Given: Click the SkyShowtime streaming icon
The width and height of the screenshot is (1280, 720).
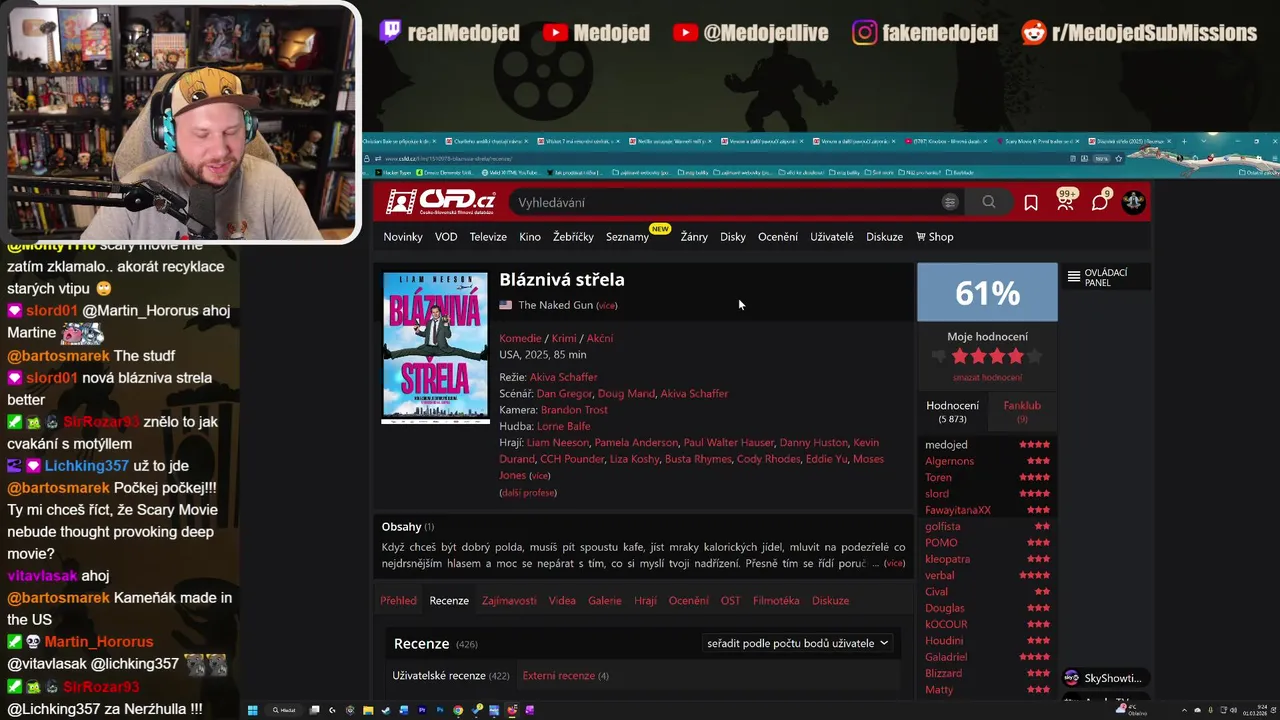Looking at the screenshot, I should coord(1072,678).
